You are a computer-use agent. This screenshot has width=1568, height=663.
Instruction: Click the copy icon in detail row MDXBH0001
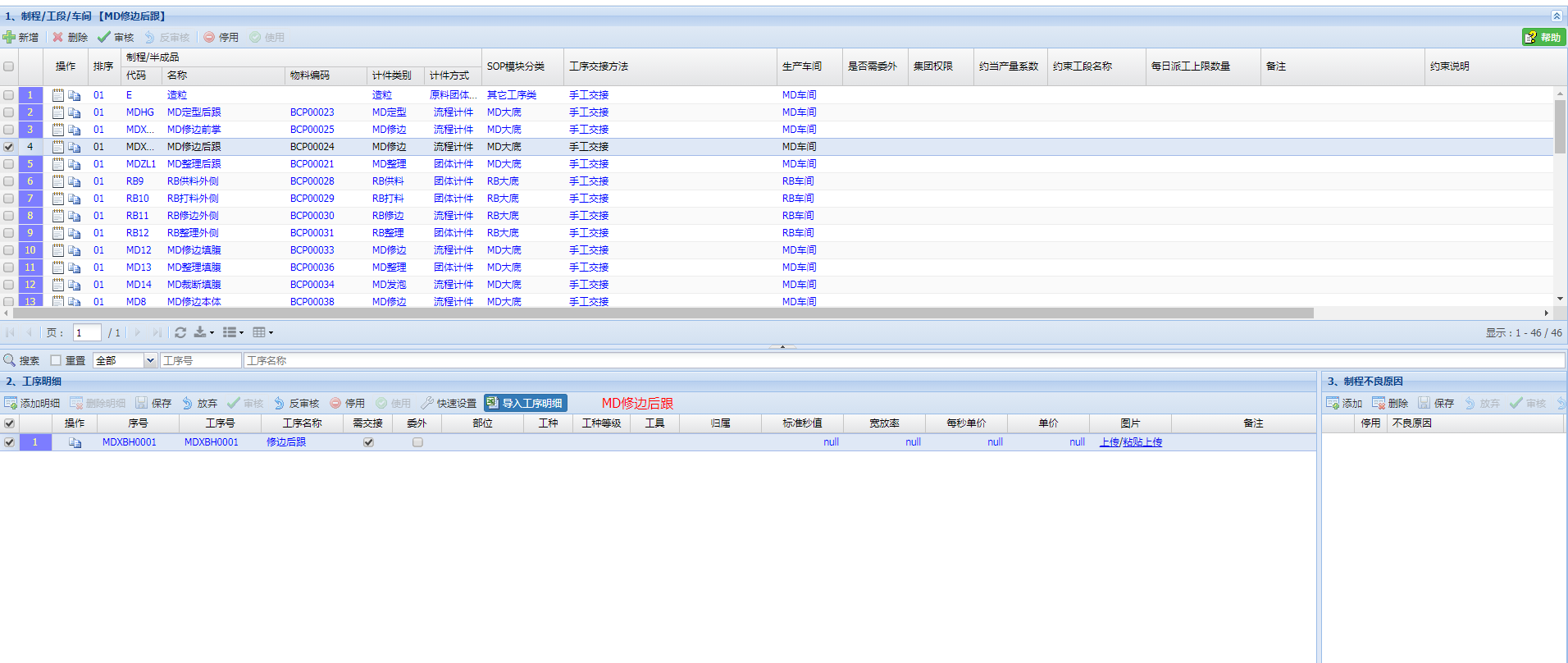click(x=75, y=442)
